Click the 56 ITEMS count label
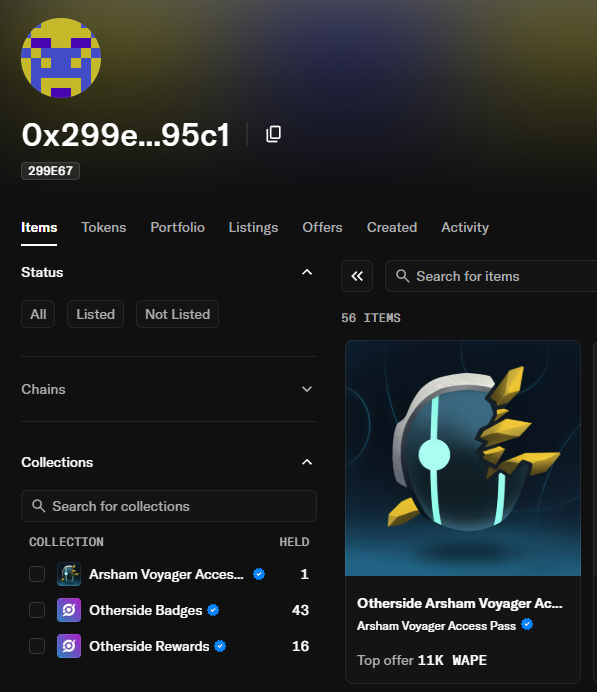Viewport: 597px width, 692px height. coord(371,318)
